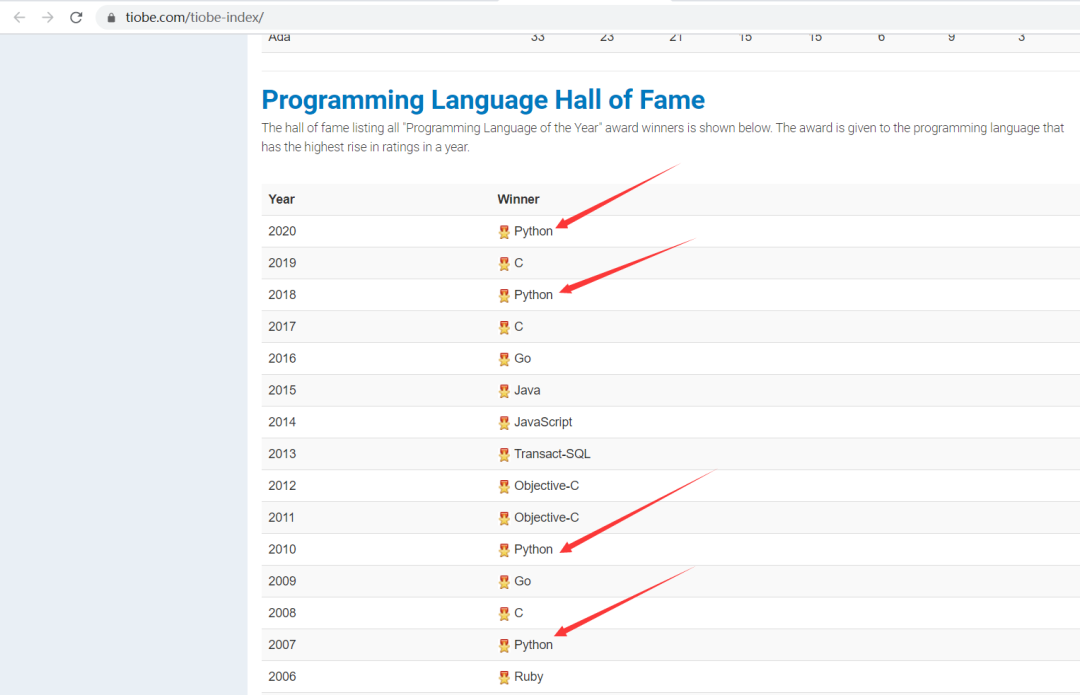Select Python winner text for 2018

(x=533, y=295)
